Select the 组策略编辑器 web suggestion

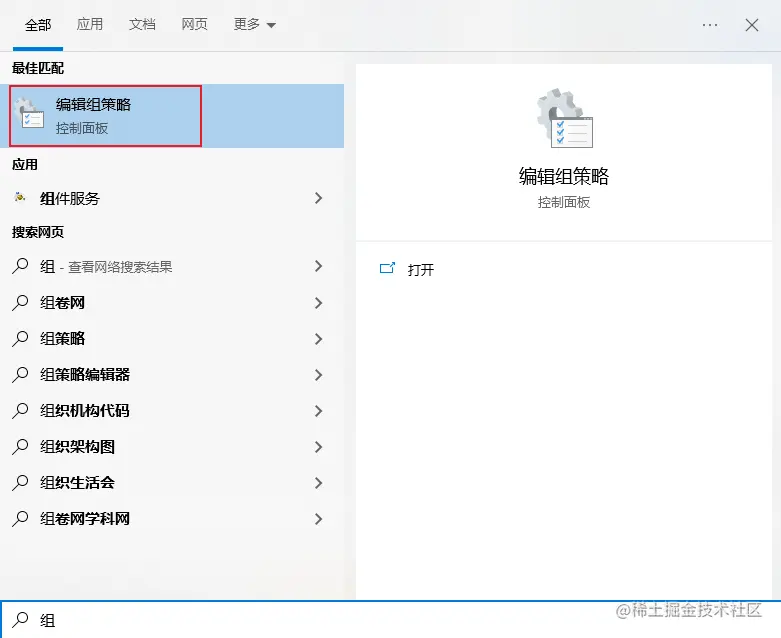(85, 375)
